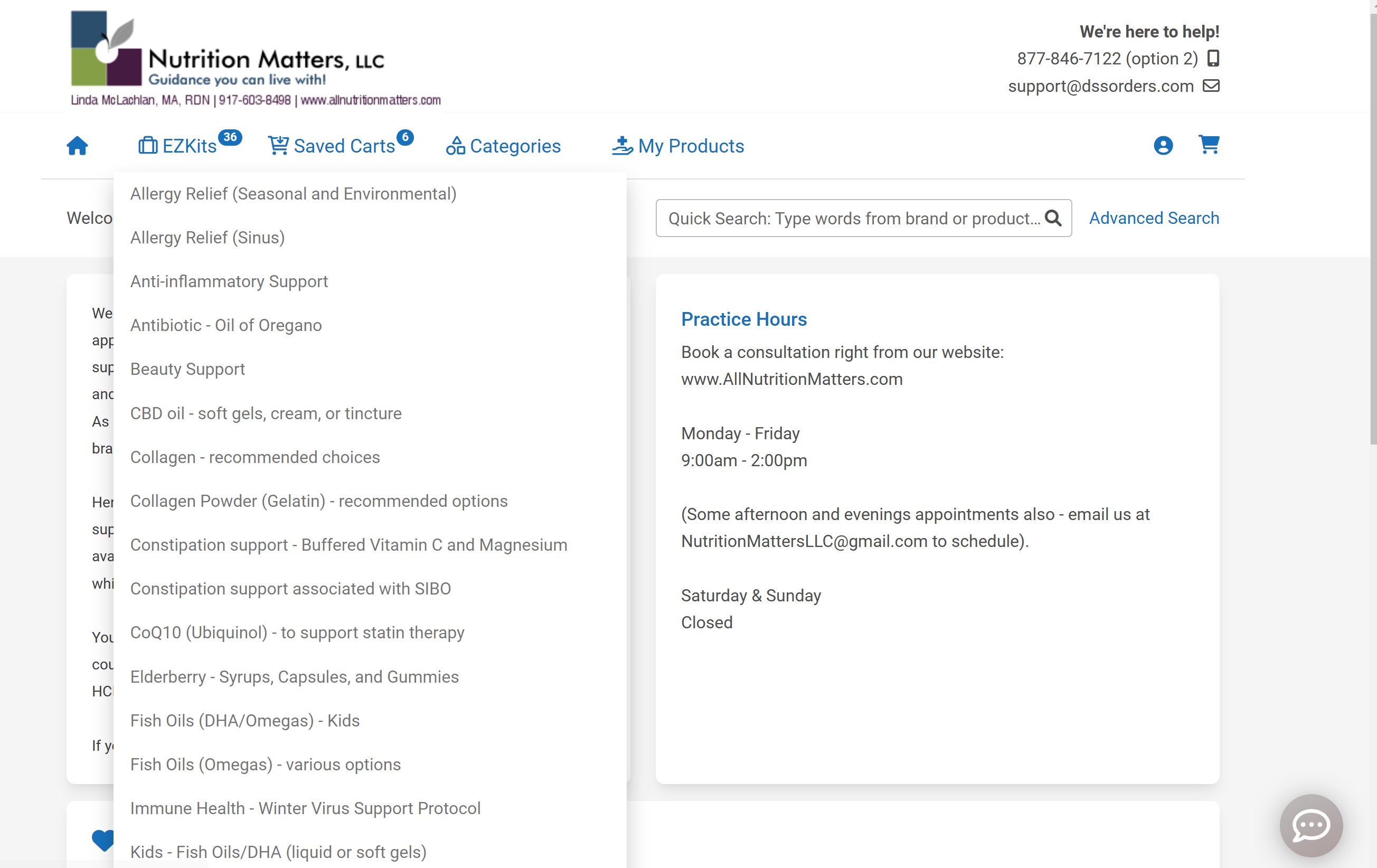Open the shopping cart icon
Screen dimensions: 1377x868
point(1208,145)
